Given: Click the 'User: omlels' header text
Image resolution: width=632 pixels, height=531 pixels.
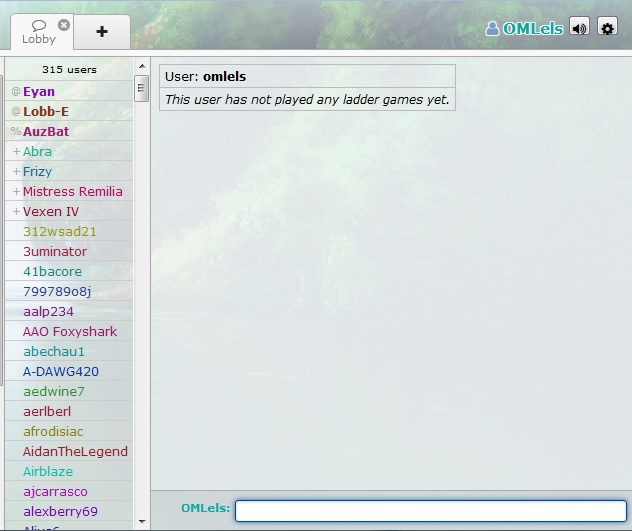Looking at the screenshot, I should [x=206, y=76].
